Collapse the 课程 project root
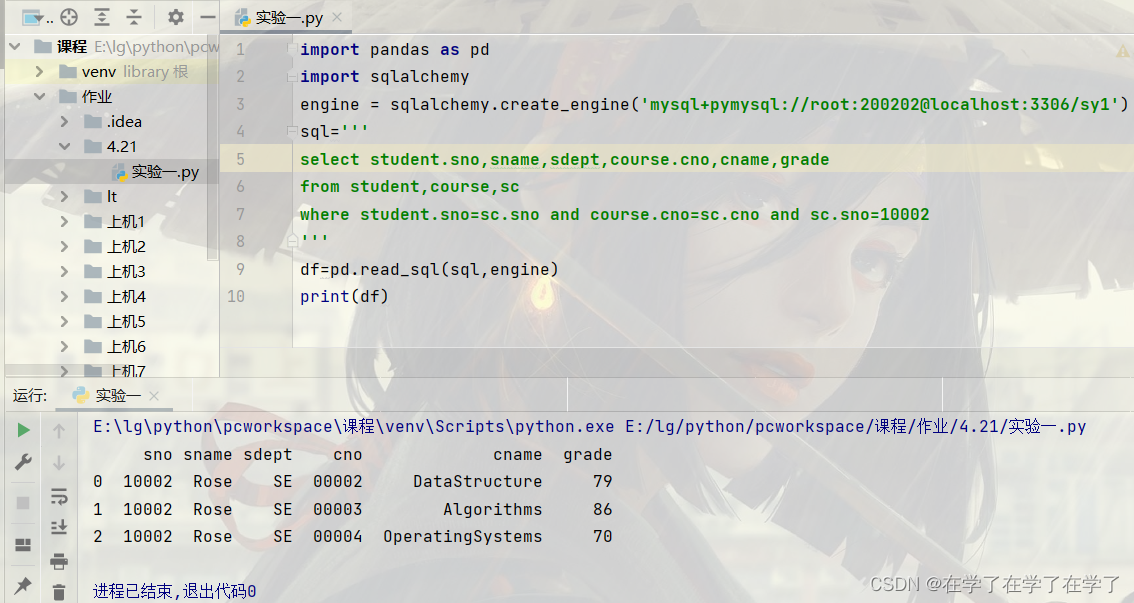 pos(14,47)
